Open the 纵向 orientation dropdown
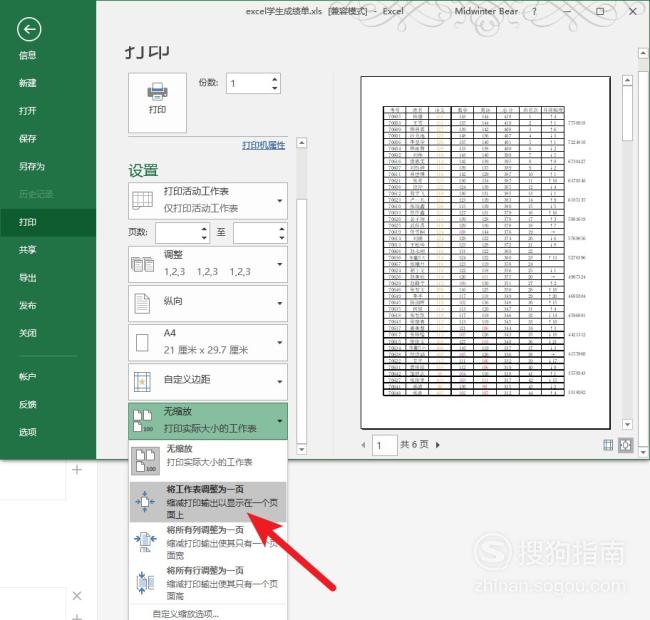Image resolution: width=650 pixels, height=620 pixels. click(208, 303)
